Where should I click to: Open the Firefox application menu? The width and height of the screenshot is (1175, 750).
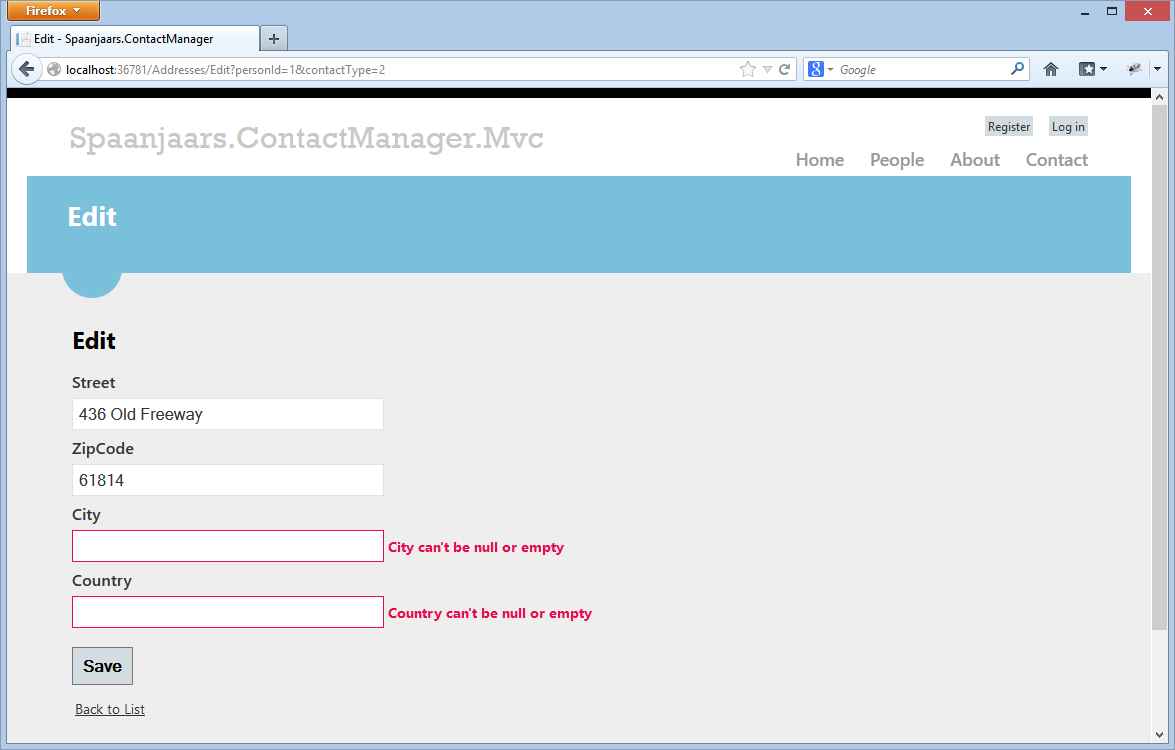pyautogui.click(x=53, y=11)
